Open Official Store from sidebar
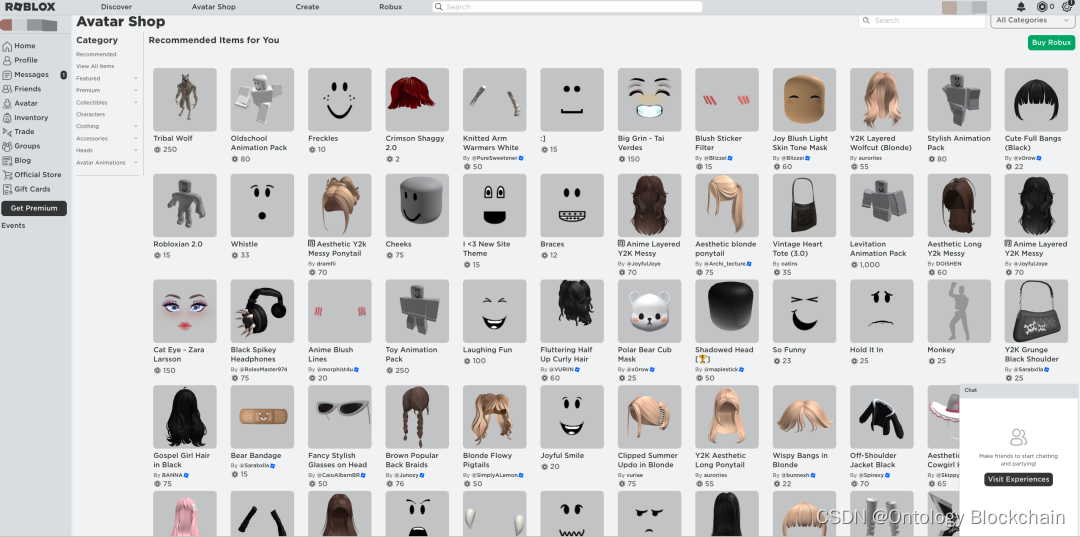Image resolution: width=1080 pixels, height=537 pixels. [x=32, y=175]
